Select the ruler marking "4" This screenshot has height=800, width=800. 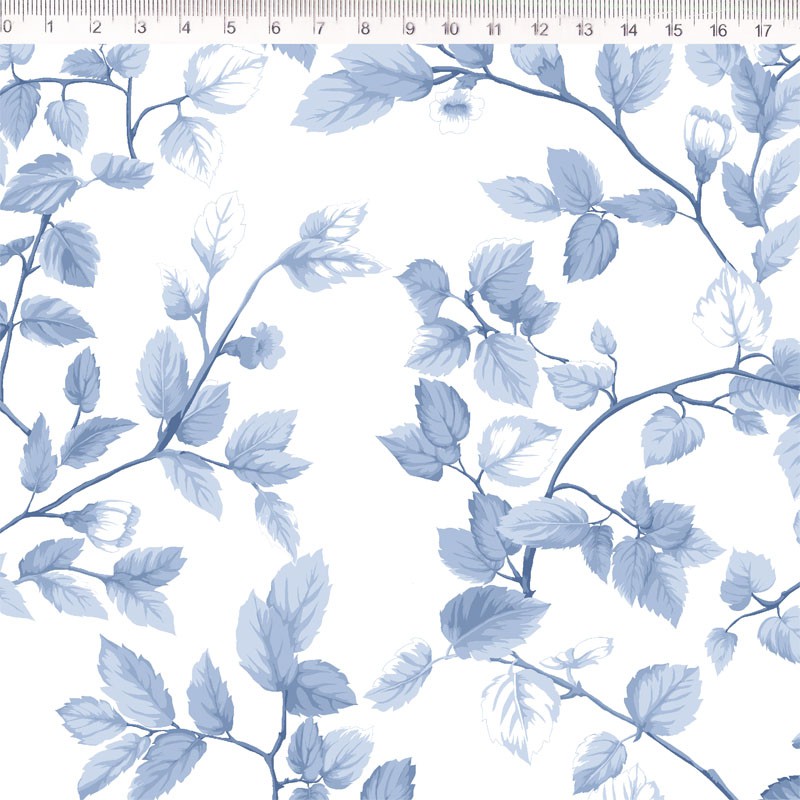pos(186,28)
